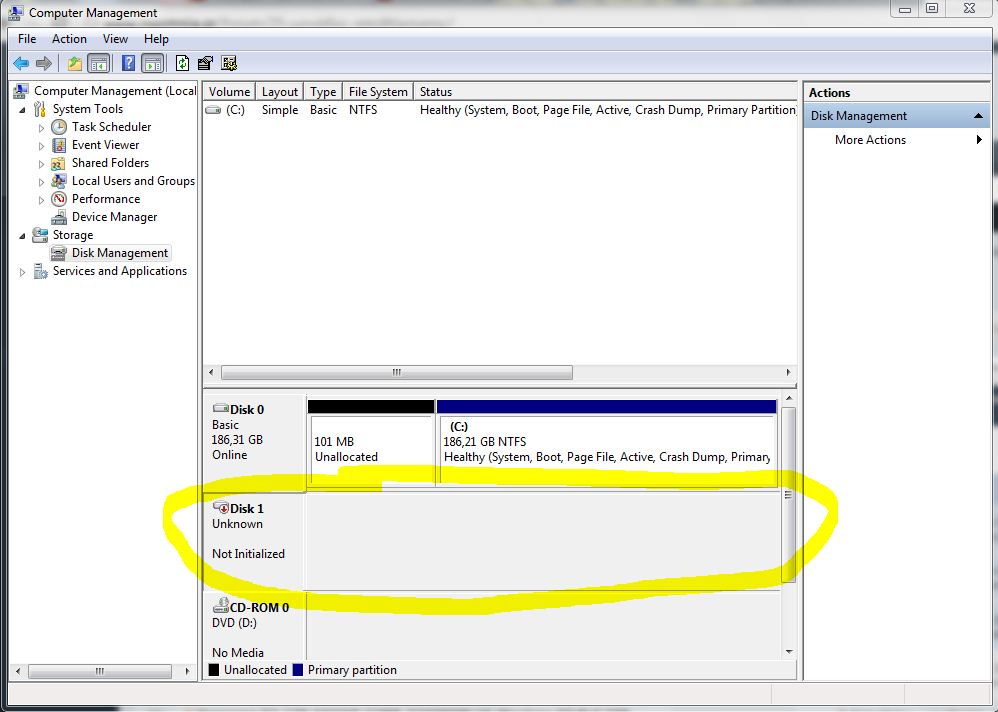The image size is (998, 712).
Task: Click the disk view scroll down arrow
Action: click(789, 652)
